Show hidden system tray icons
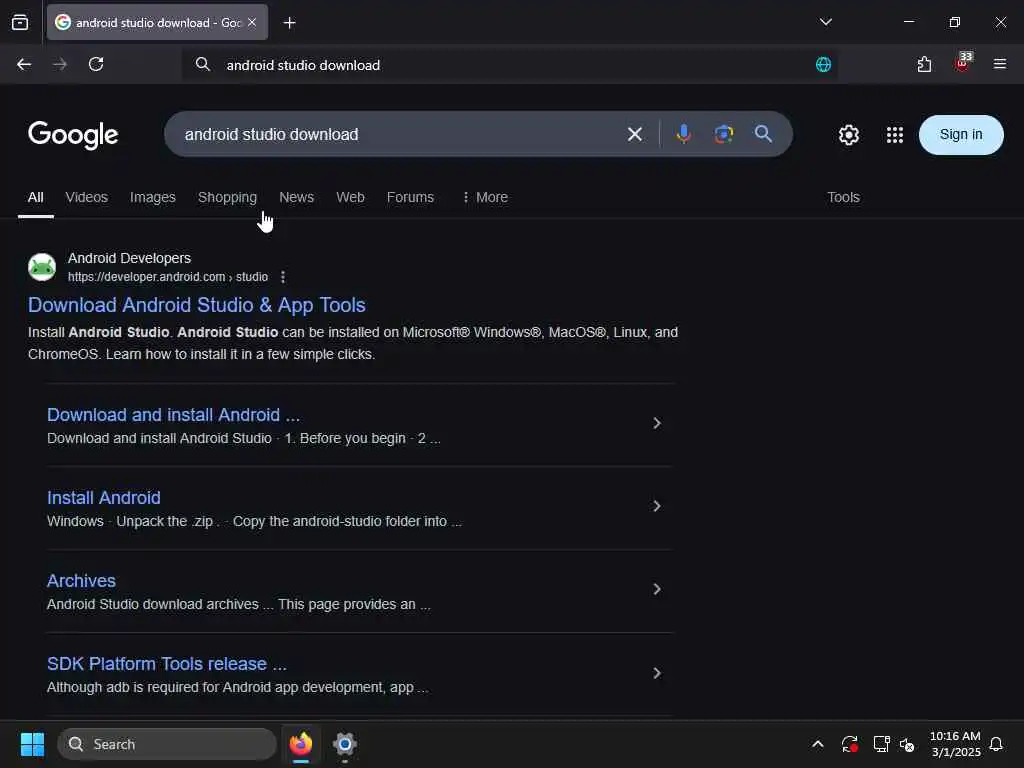The image size is (1024, 768). (x=818, y=744)
